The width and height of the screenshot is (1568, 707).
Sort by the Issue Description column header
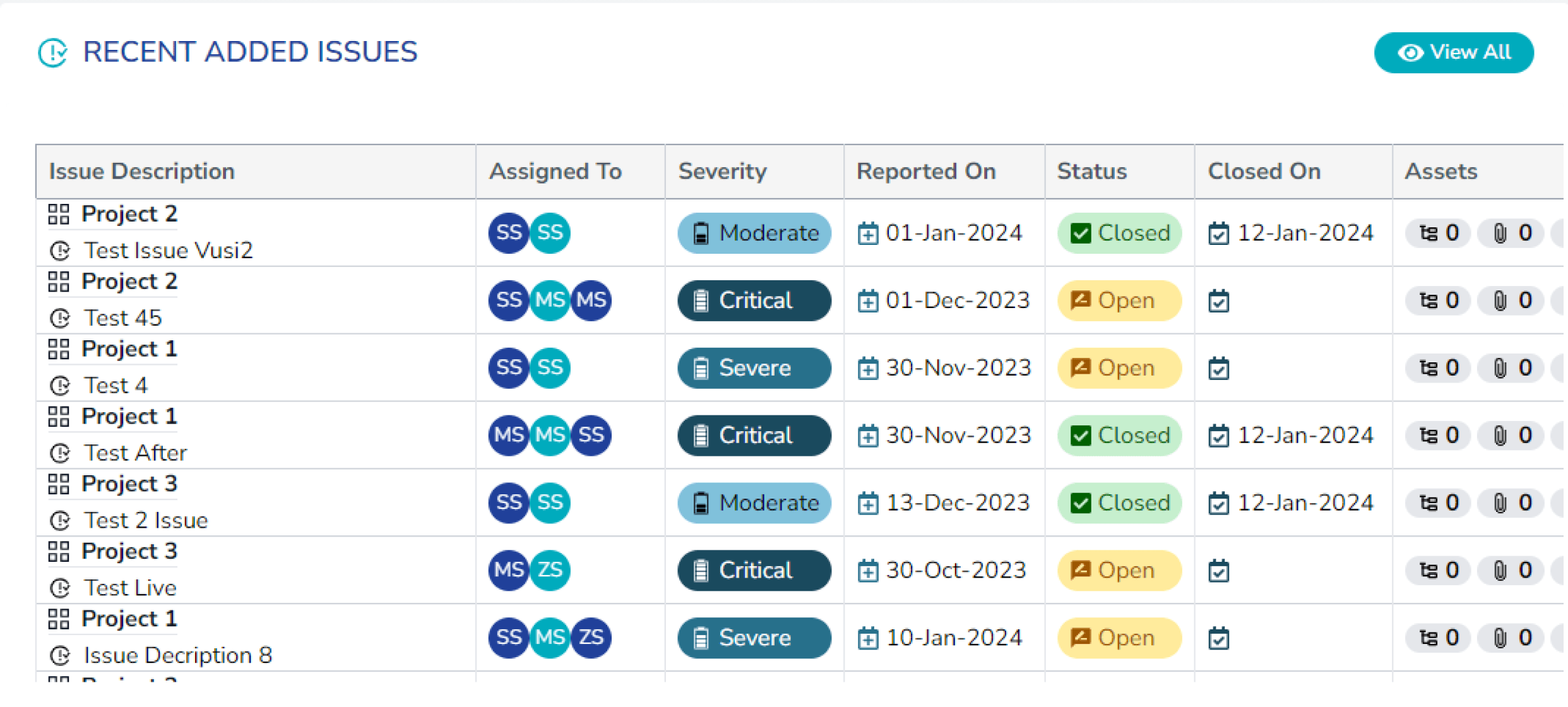coord(142,172)
